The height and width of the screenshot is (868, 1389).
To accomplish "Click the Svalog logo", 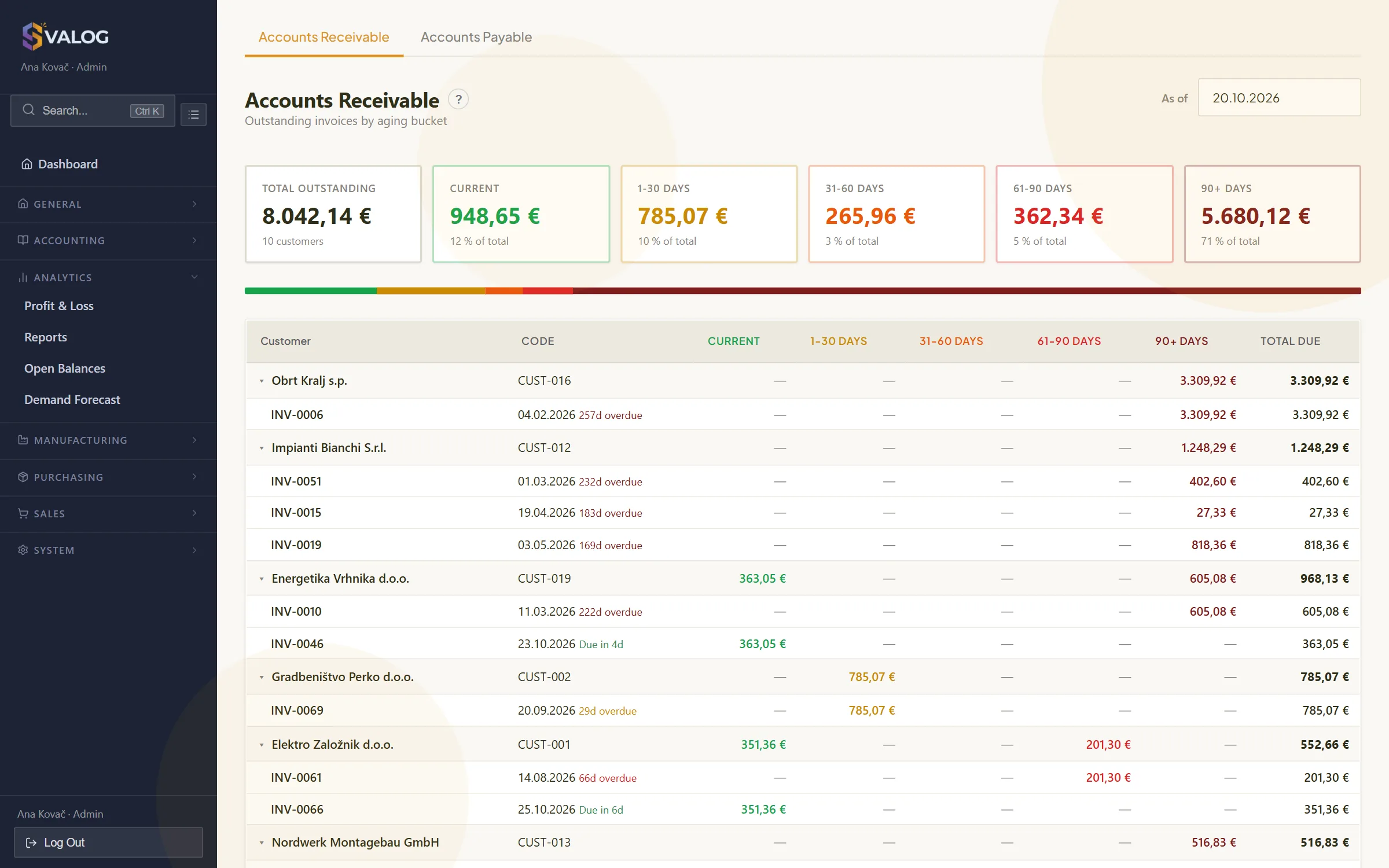I will (x=65, y=36).
